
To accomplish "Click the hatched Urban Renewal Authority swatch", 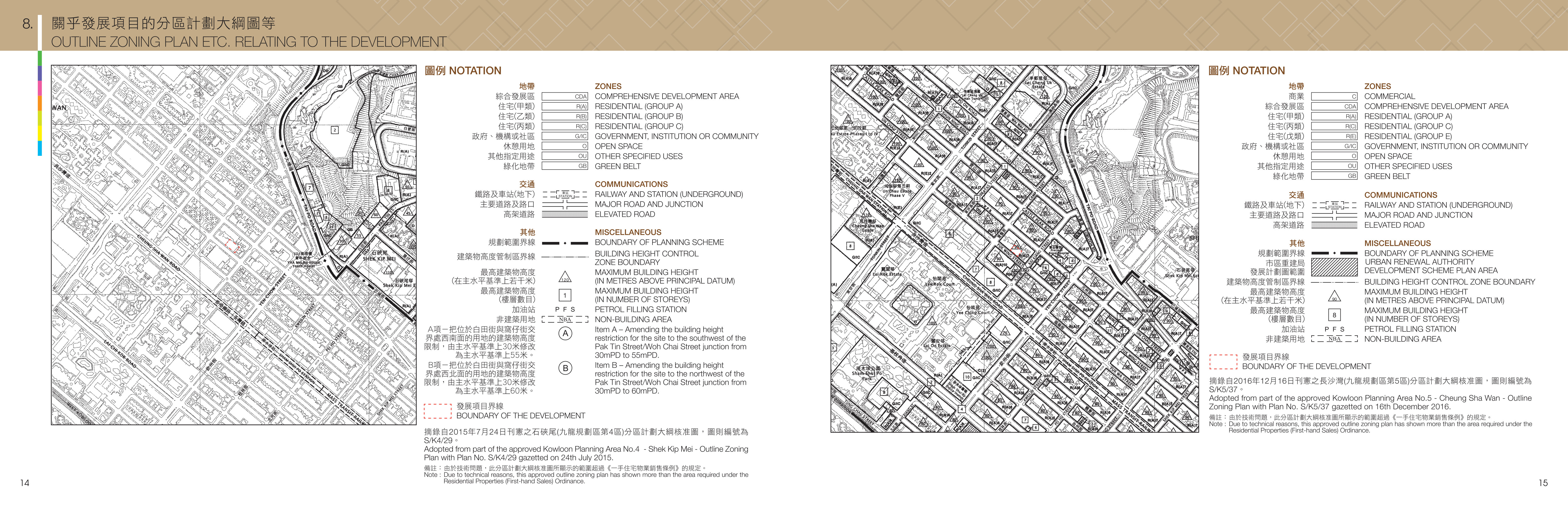I will (x=1334, y=266).
